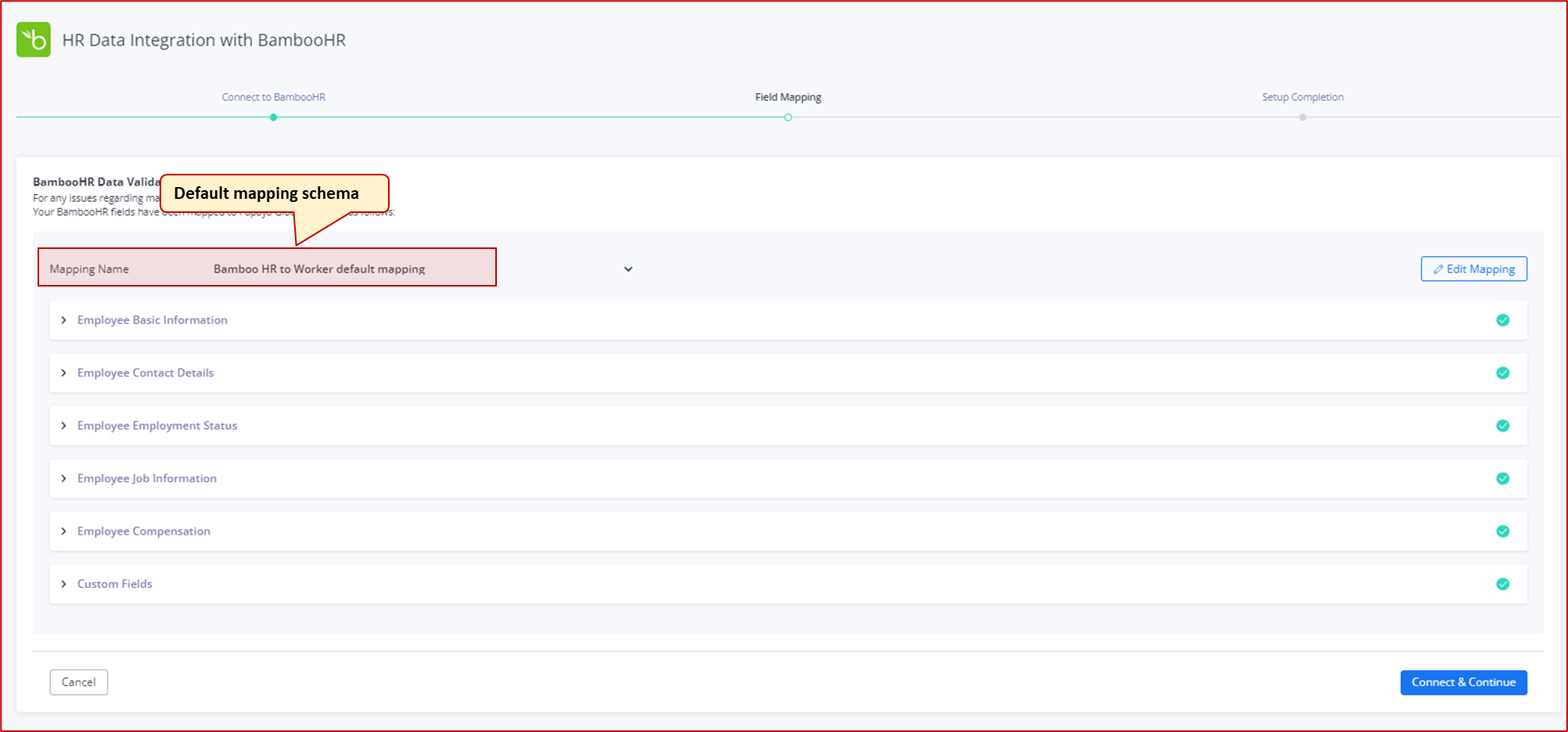1568x732 pixels.
Task: Click the Field Mapping progress marker
Action: 788,117
